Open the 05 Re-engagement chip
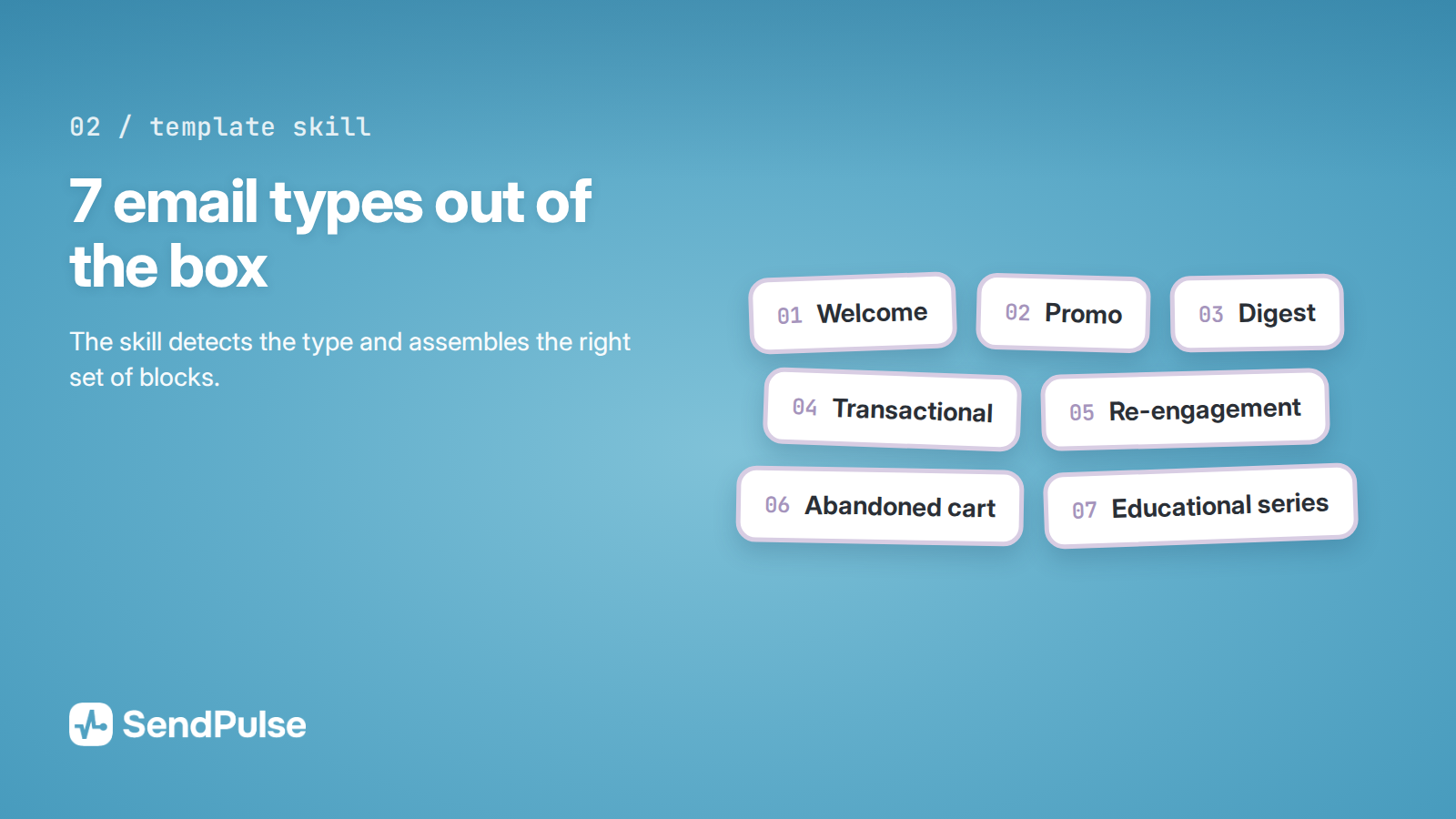1456x819 pixels. [1185, 409]
